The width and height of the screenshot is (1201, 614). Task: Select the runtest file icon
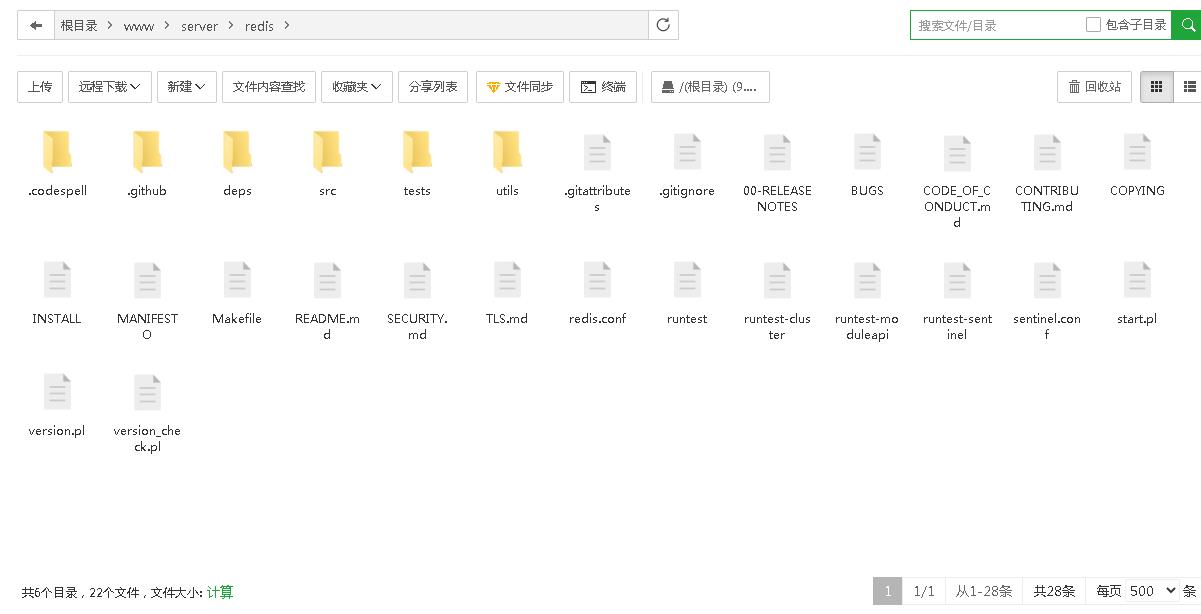click(x=687, y=280)
